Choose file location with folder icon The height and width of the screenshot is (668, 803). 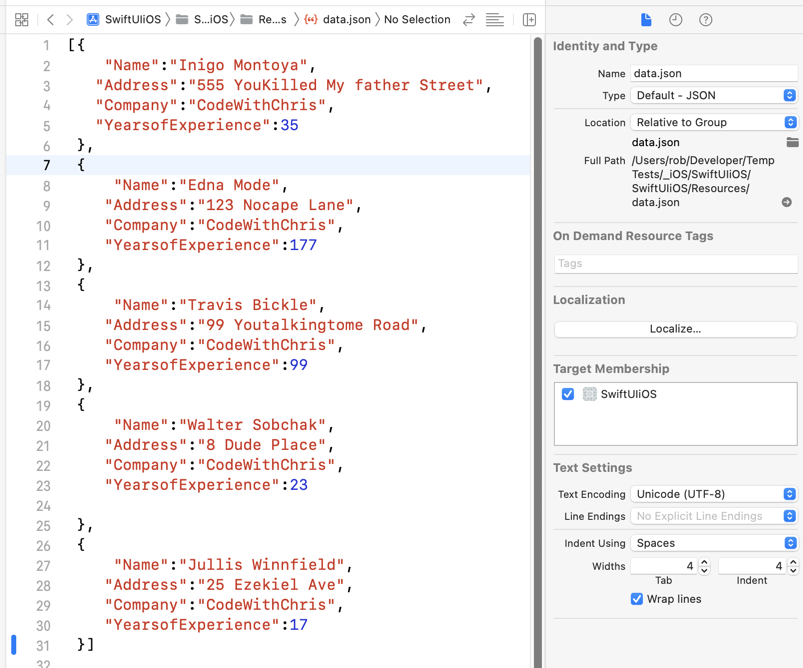point(792,143)
